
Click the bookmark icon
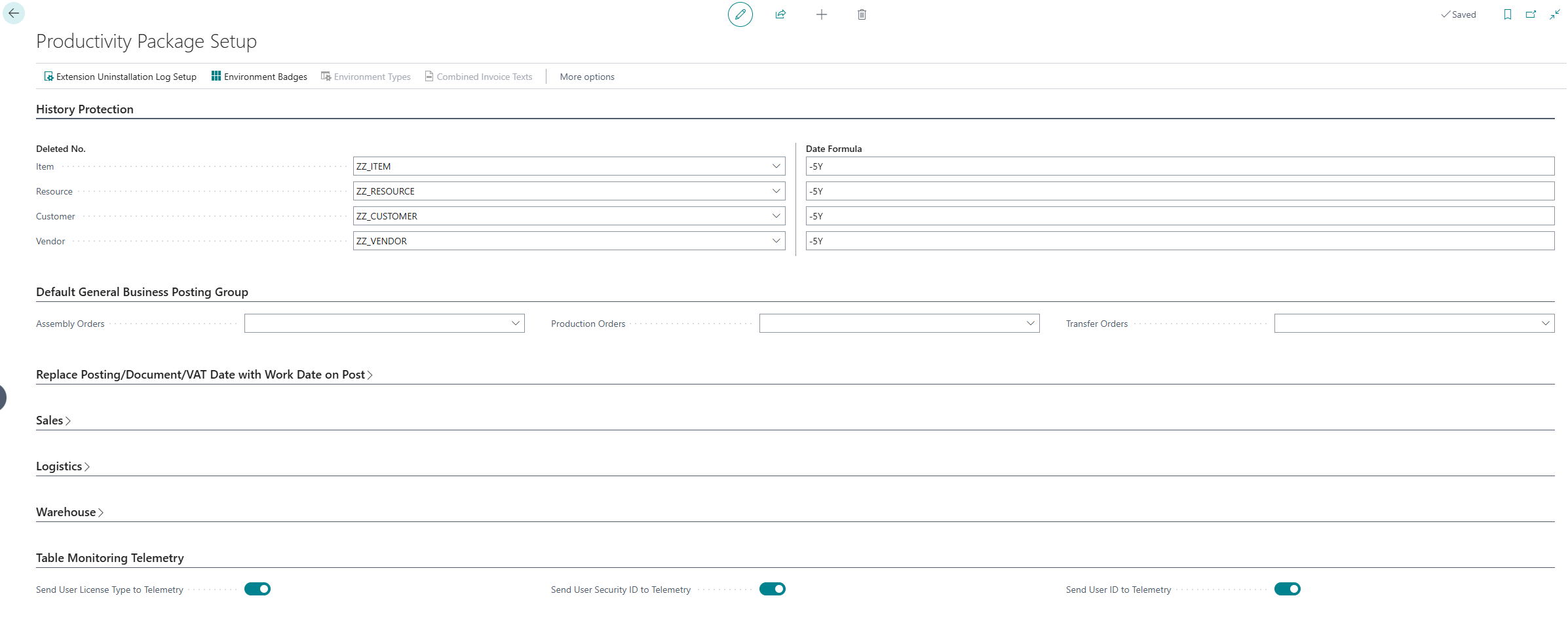tap(1507, 14)
